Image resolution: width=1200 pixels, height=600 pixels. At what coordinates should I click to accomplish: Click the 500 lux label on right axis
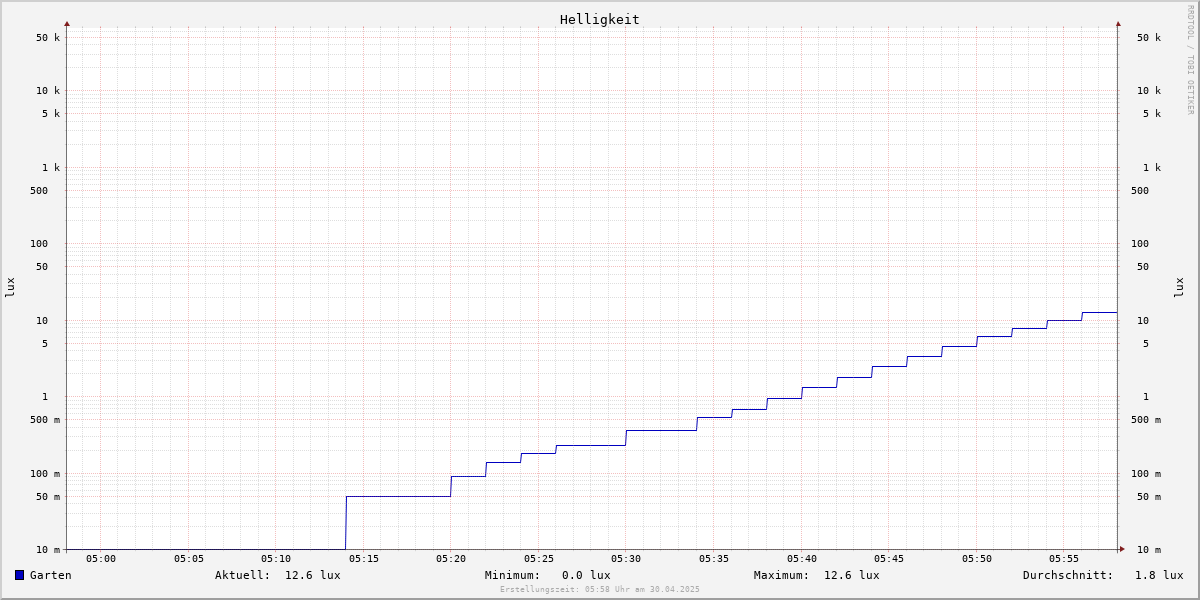(1140, 191)
